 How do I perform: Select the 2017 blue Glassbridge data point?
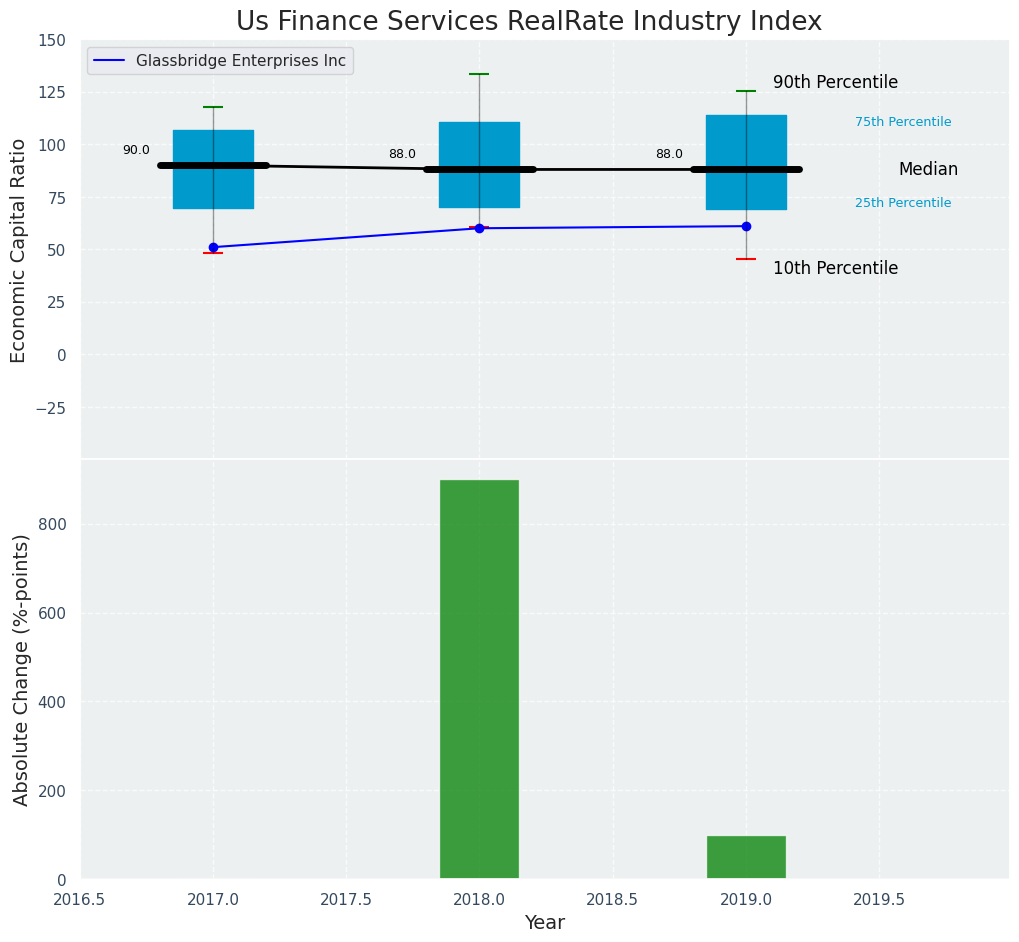[x=213, y=247]
